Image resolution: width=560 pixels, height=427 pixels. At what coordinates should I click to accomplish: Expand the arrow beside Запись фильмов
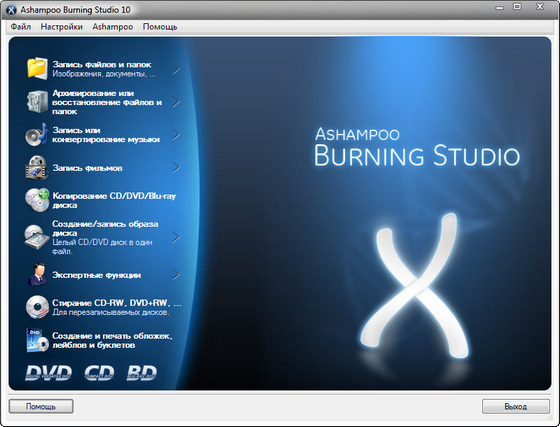(x=176, y=167)
